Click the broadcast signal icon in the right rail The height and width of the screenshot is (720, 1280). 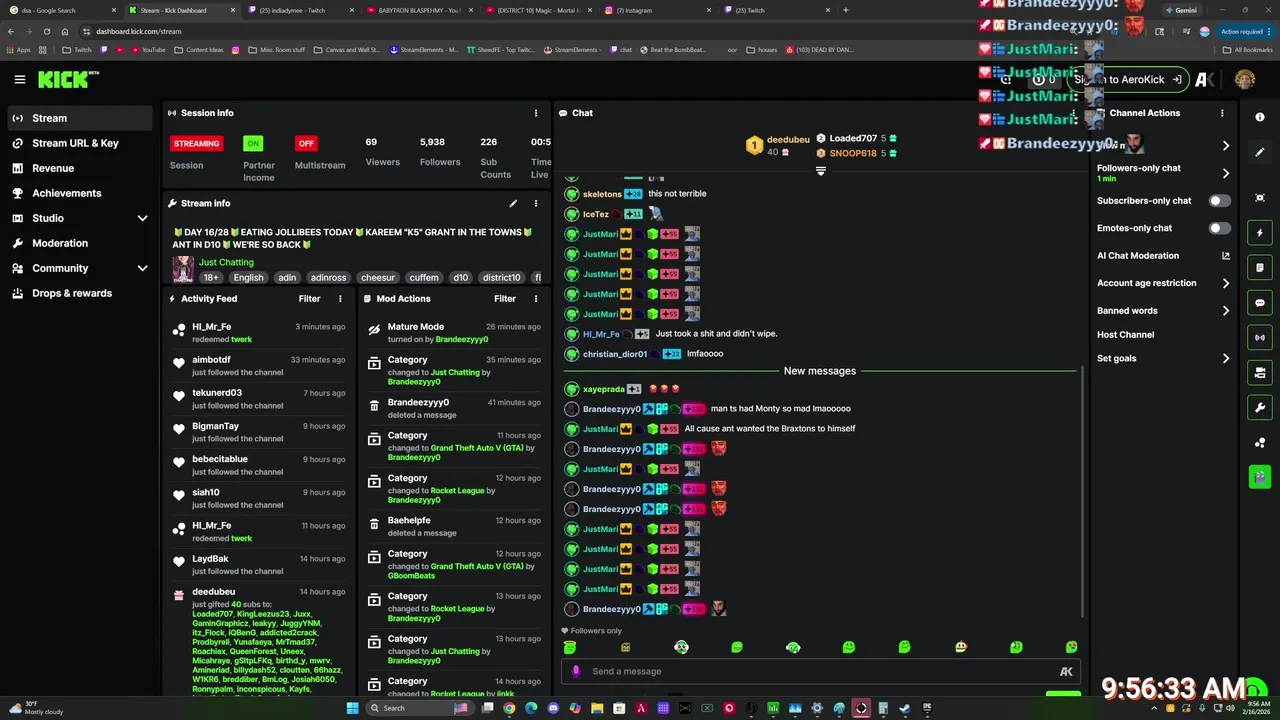pos(1260,338)
